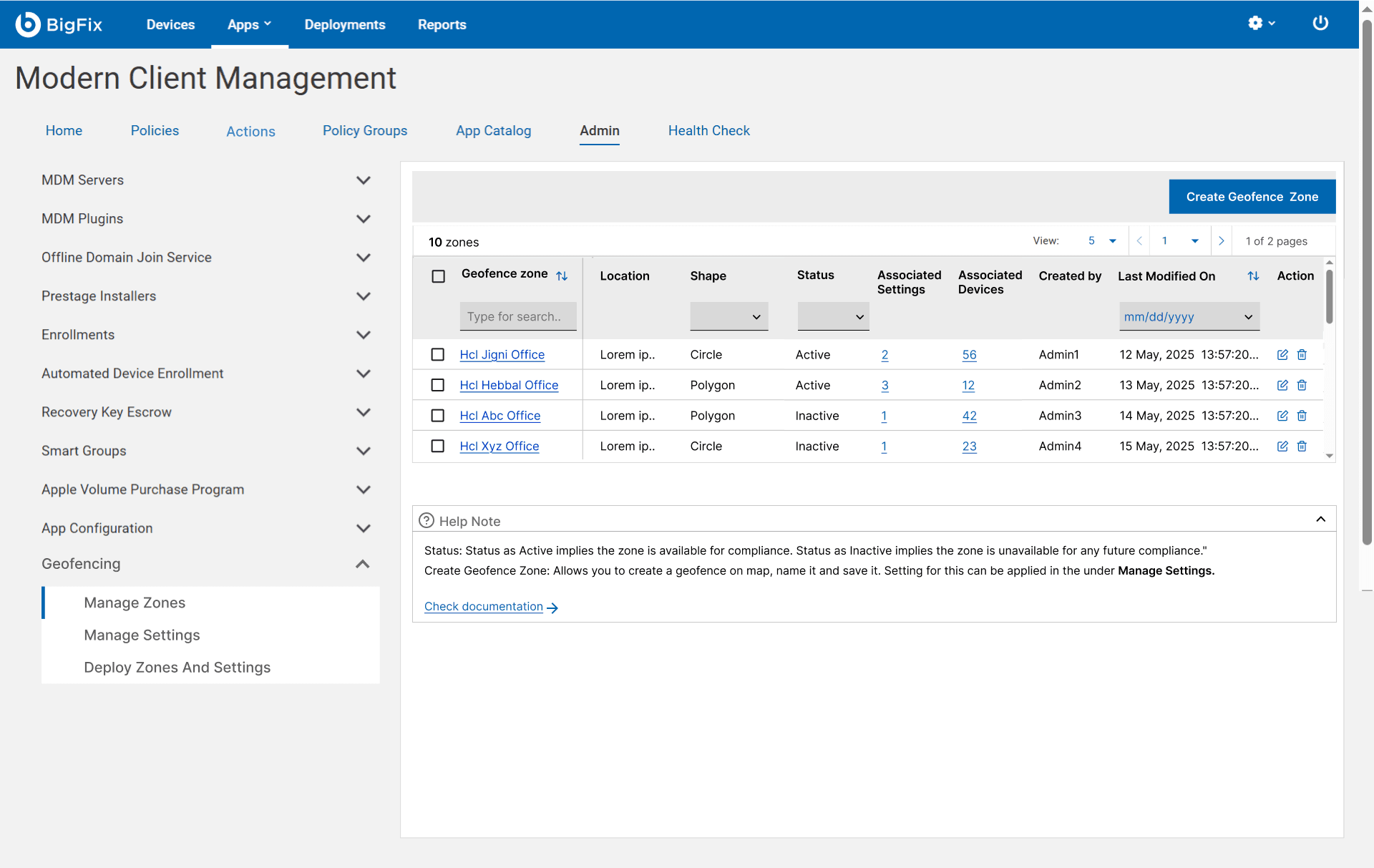Open associated devices count 56
The width and height of the screenshot is (1374, 868).
pos(970,355)
